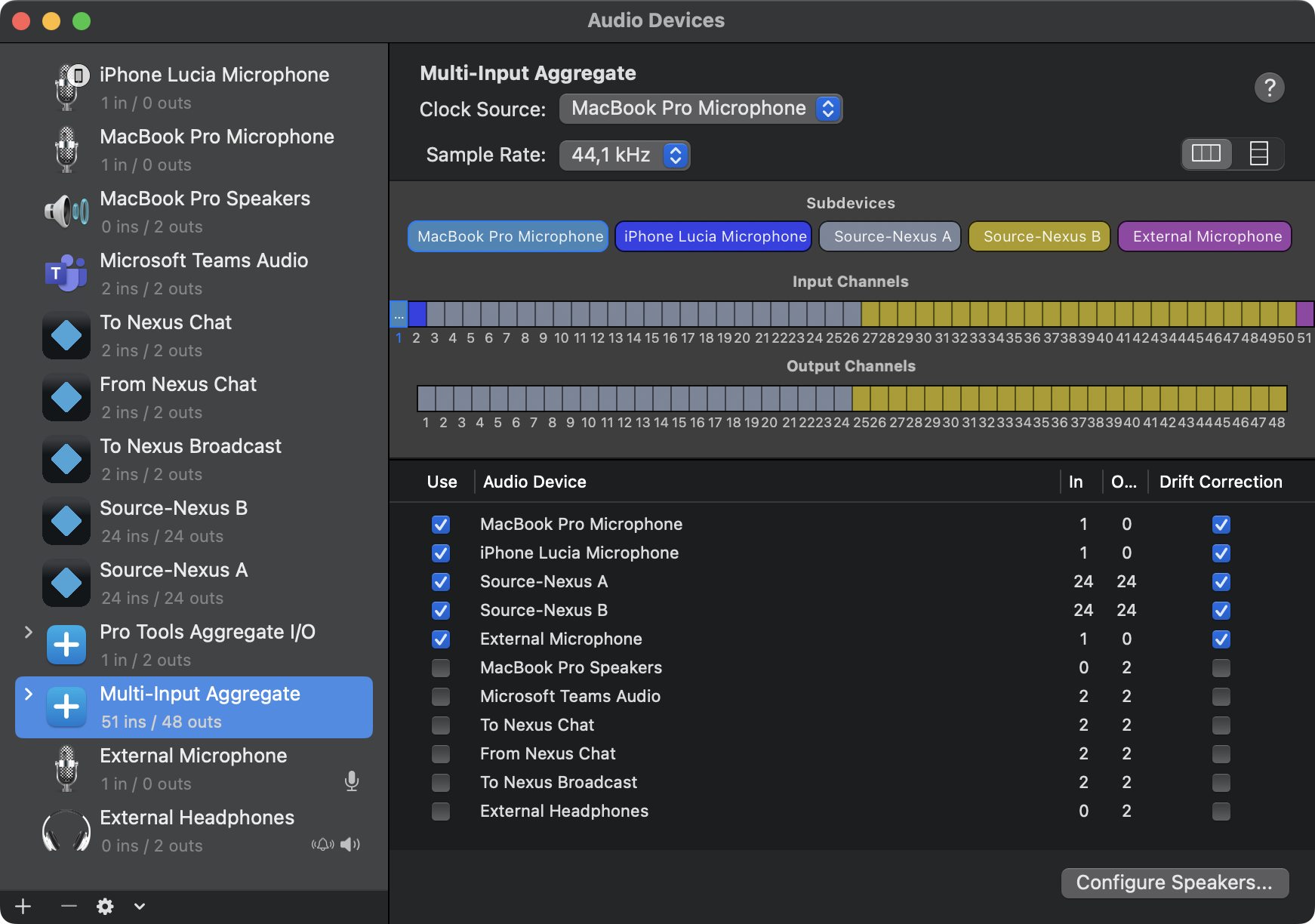The width and height of the screenshot is (1315, 924).
Task: Enable the MacBook Pro Speakers Use checkbox
Action: click(441, 668)
